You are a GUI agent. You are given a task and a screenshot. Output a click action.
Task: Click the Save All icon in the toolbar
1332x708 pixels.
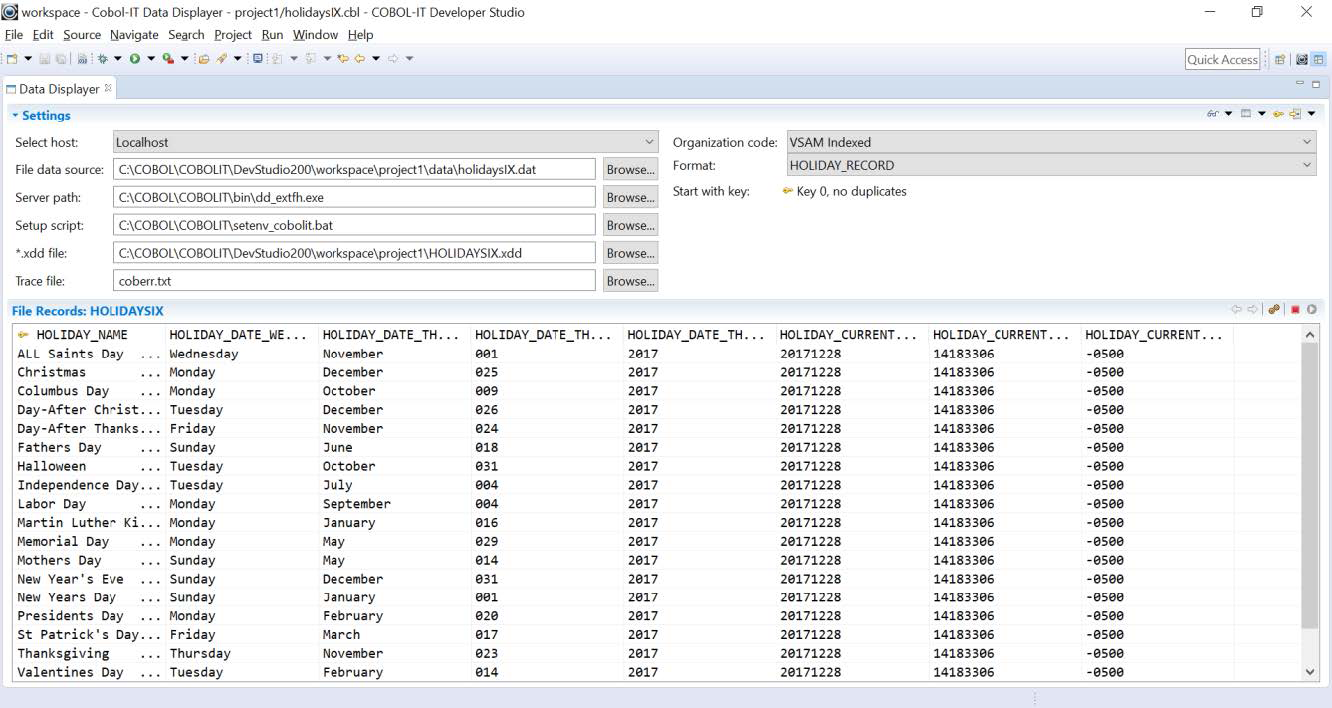[x=62, y=58]
